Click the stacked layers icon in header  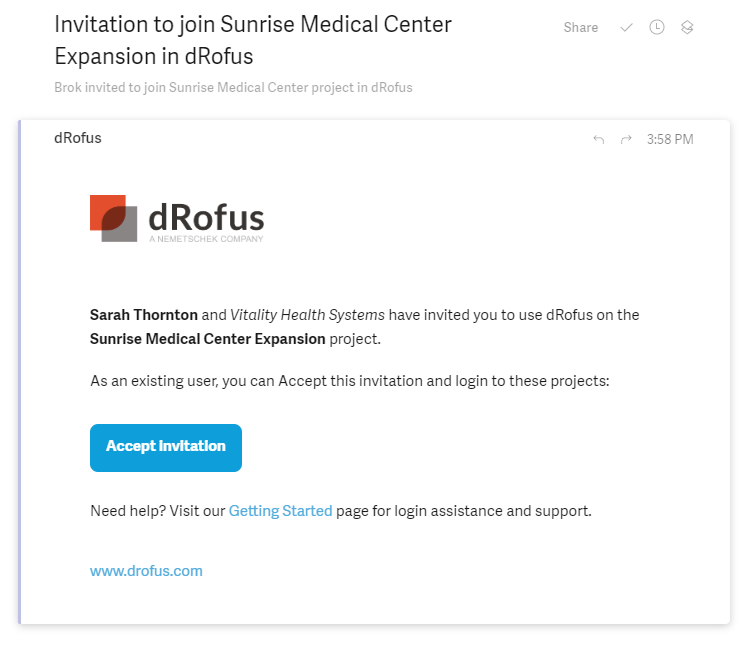(687, 28)
